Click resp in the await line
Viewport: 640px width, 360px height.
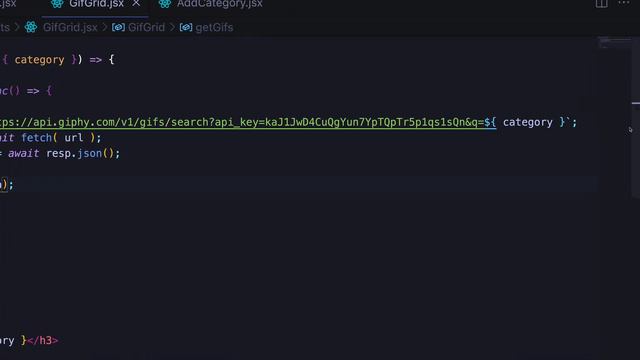click(58, 154)
